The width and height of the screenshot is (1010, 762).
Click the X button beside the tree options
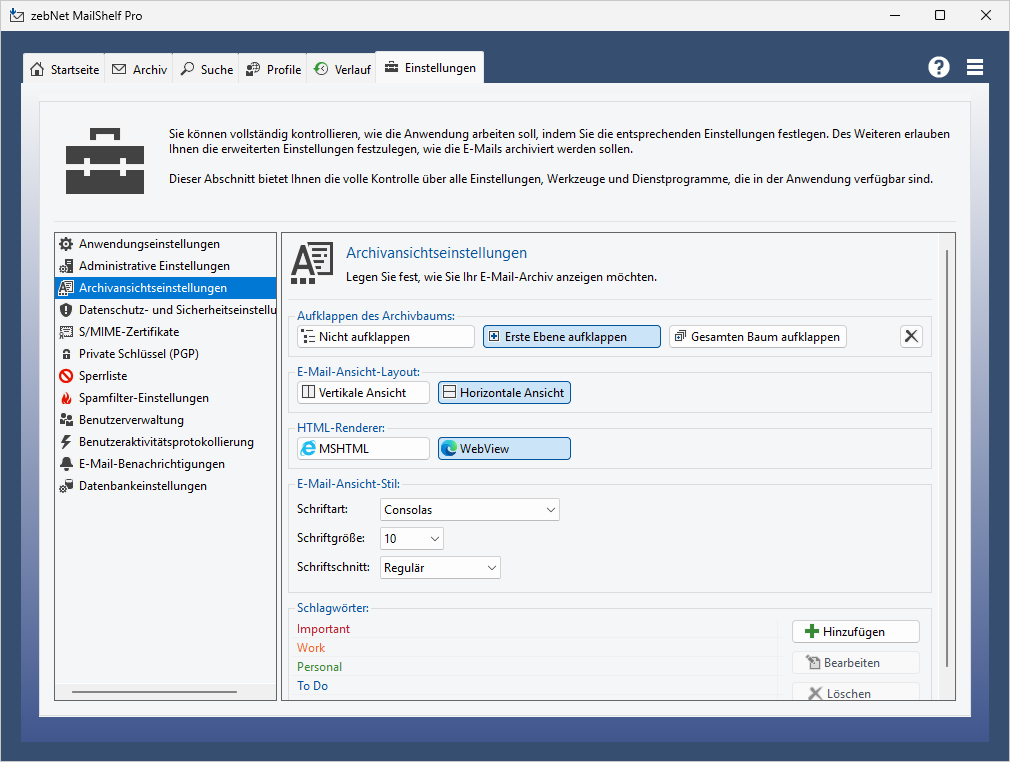(x=911, y=336)
